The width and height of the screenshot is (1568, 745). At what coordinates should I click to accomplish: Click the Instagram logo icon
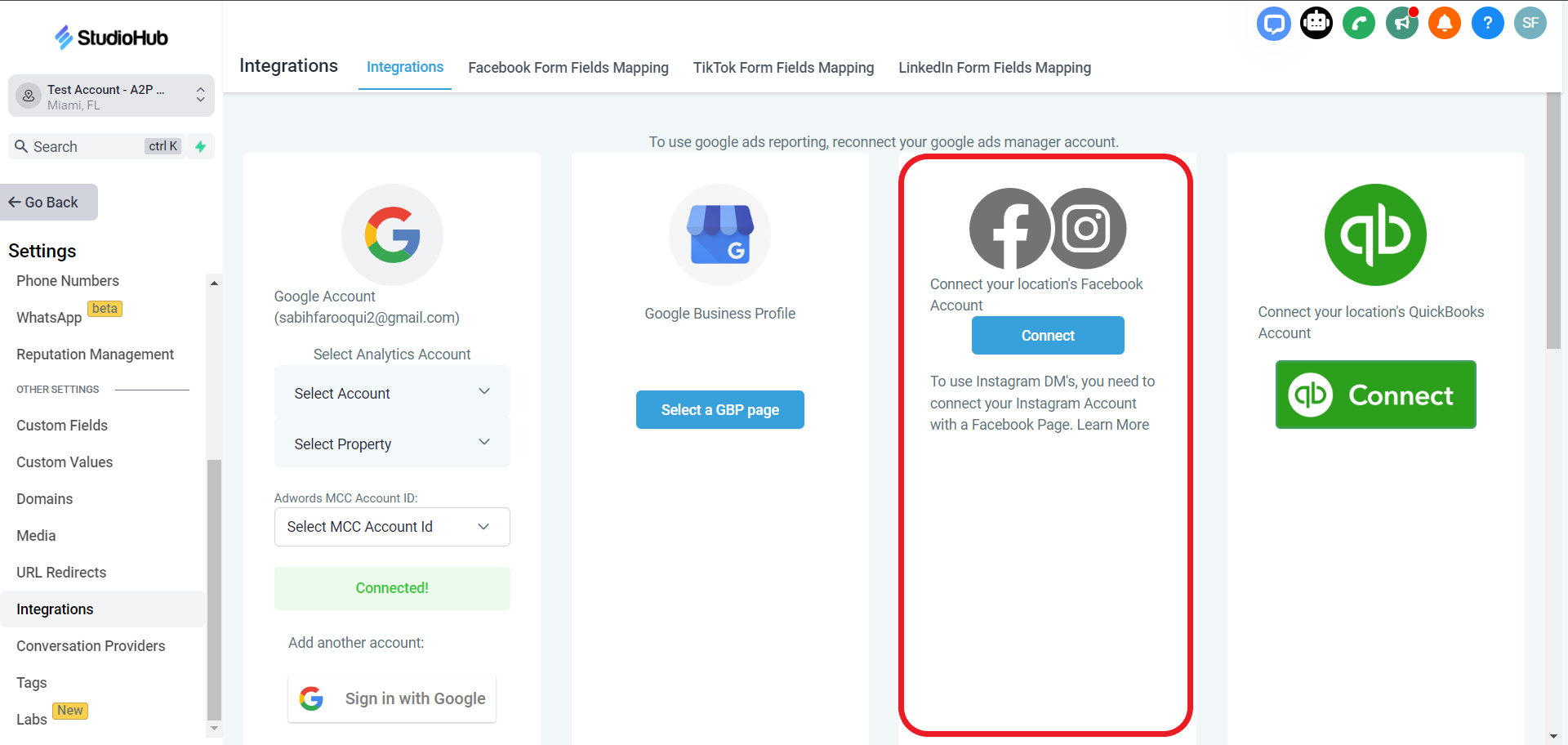1087,229
